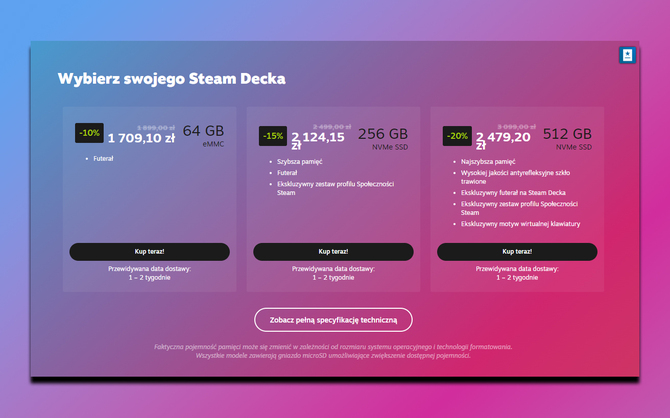Click the -10% discount badge
Image resolution: width=670 pixels, height=418 pixels.
point(89,133)
